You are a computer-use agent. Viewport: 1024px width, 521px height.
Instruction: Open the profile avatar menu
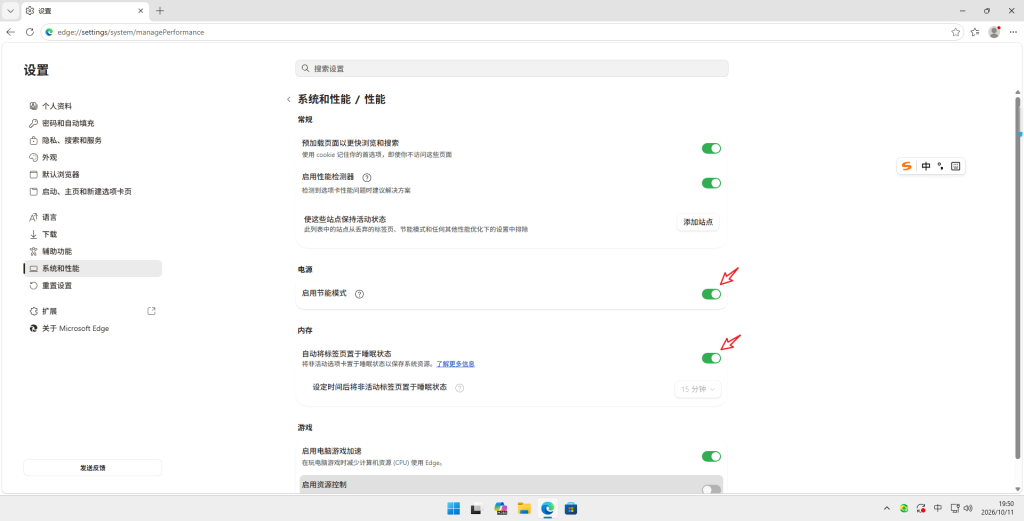[x=994, y=31]
